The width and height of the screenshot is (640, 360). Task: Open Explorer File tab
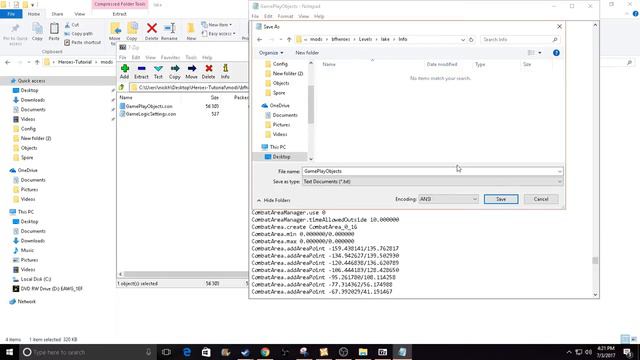11,14
